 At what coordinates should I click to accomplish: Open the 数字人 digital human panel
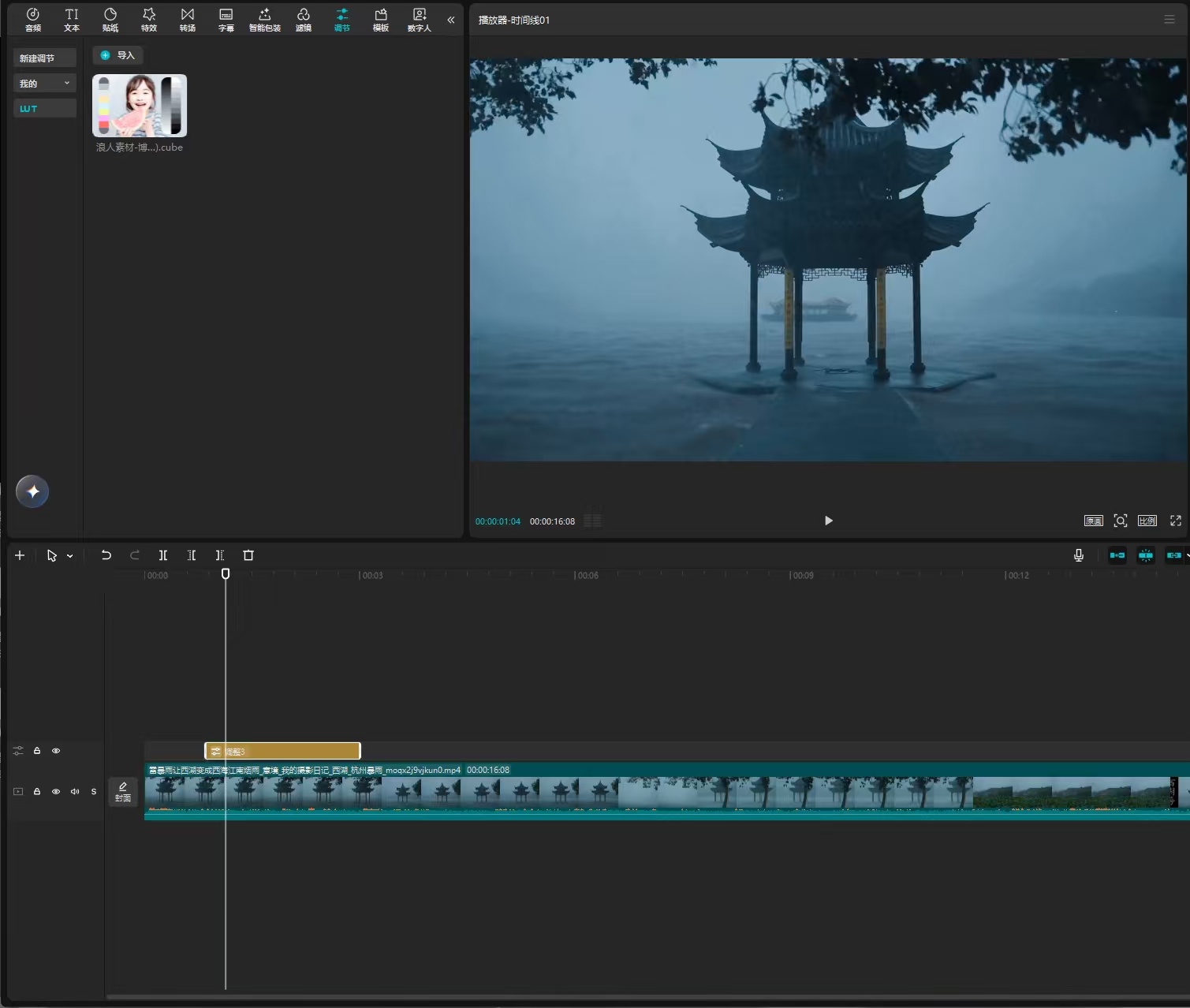(x=420, y=20)
